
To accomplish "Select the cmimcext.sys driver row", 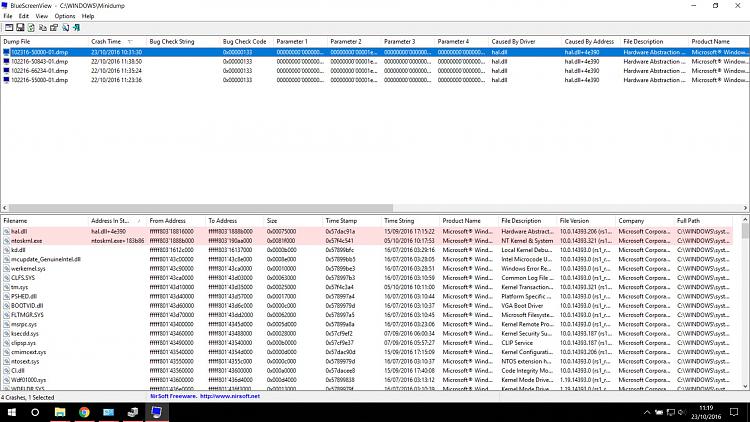I will [366, 352].
